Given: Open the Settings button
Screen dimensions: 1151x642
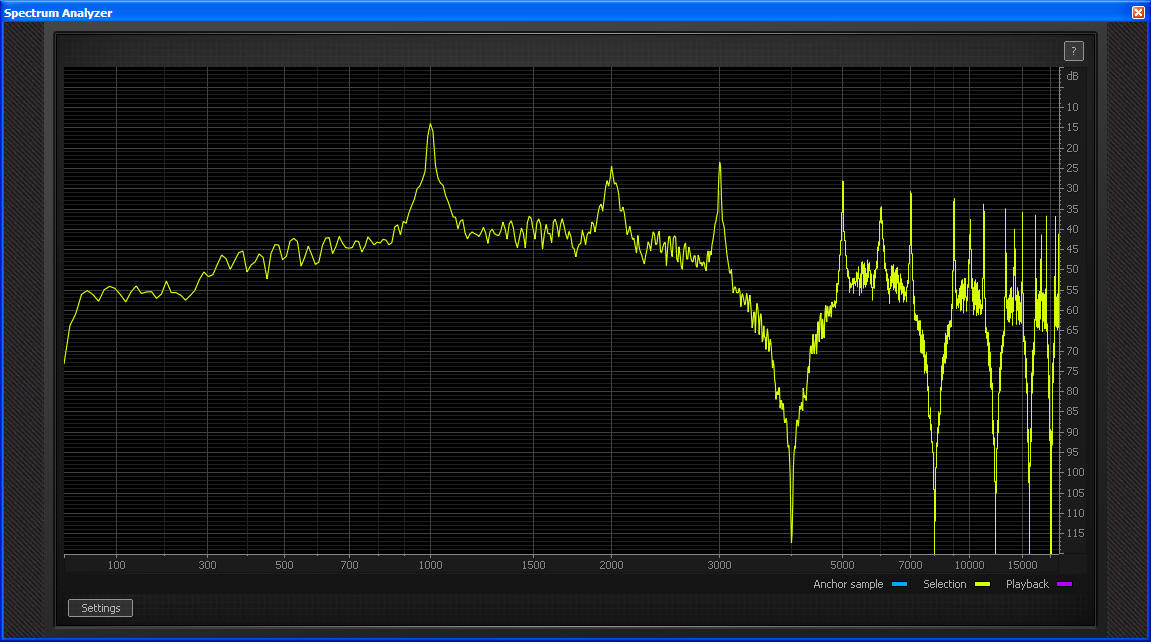Looking at the screenshot, I should click(101, 608).
